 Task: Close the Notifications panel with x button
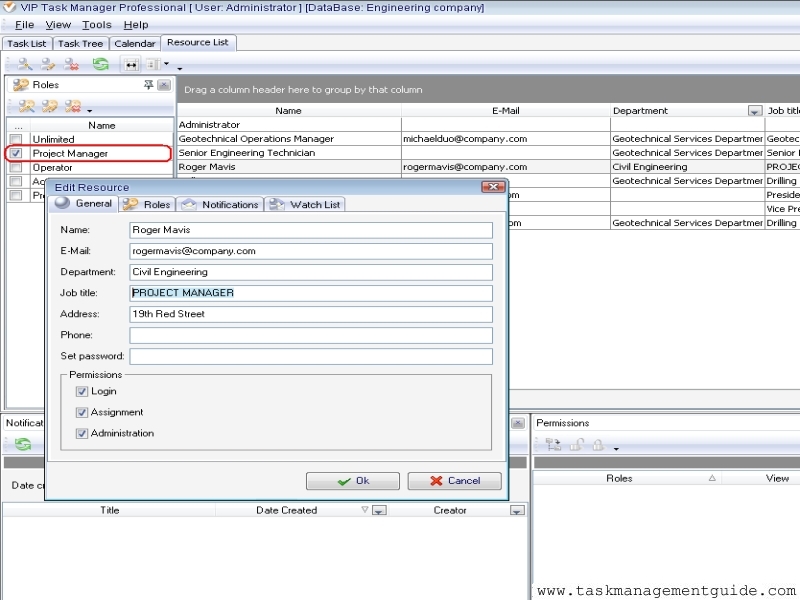[518, 423]
